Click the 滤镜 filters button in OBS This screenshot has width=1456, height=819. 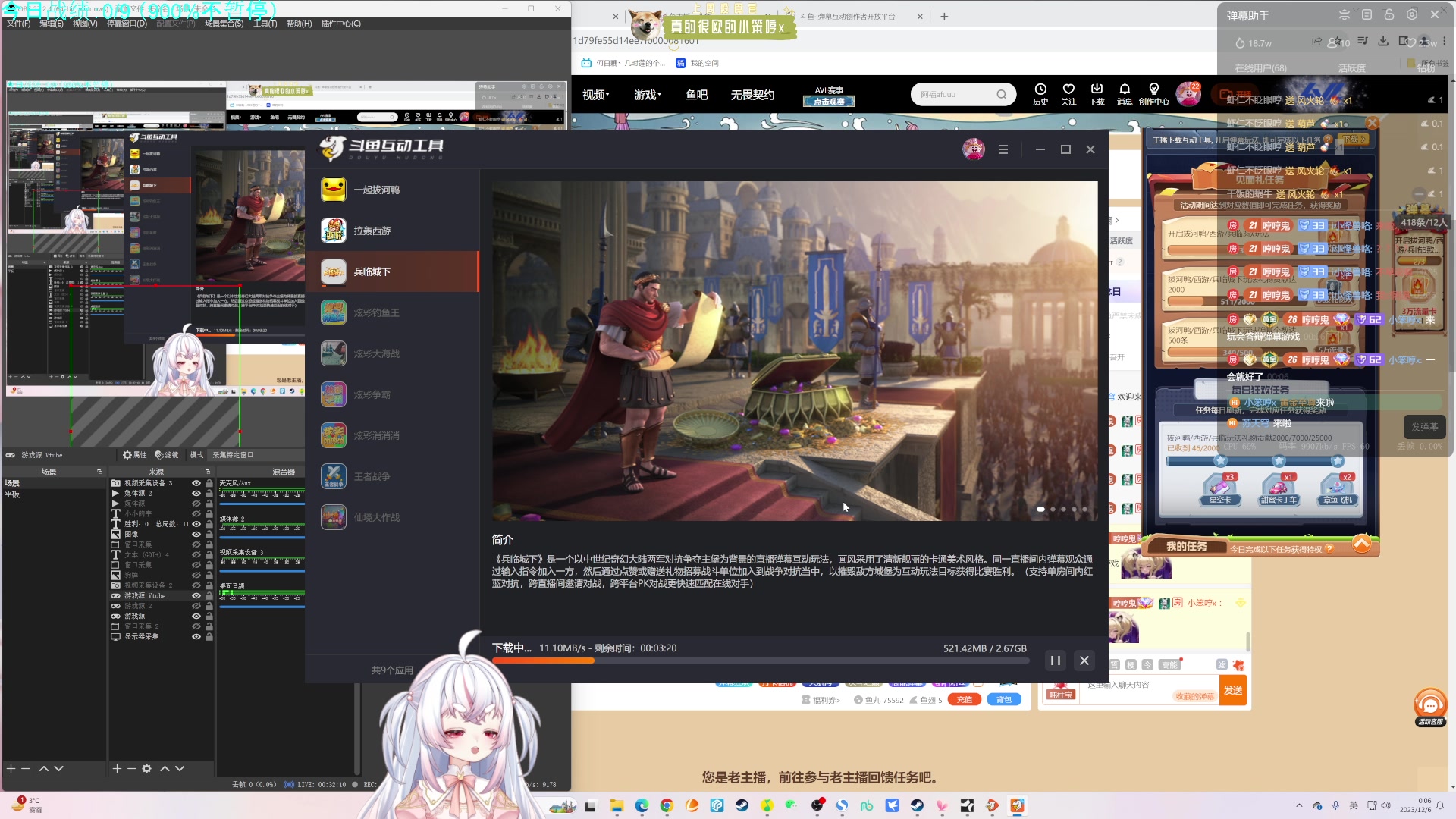167,455
